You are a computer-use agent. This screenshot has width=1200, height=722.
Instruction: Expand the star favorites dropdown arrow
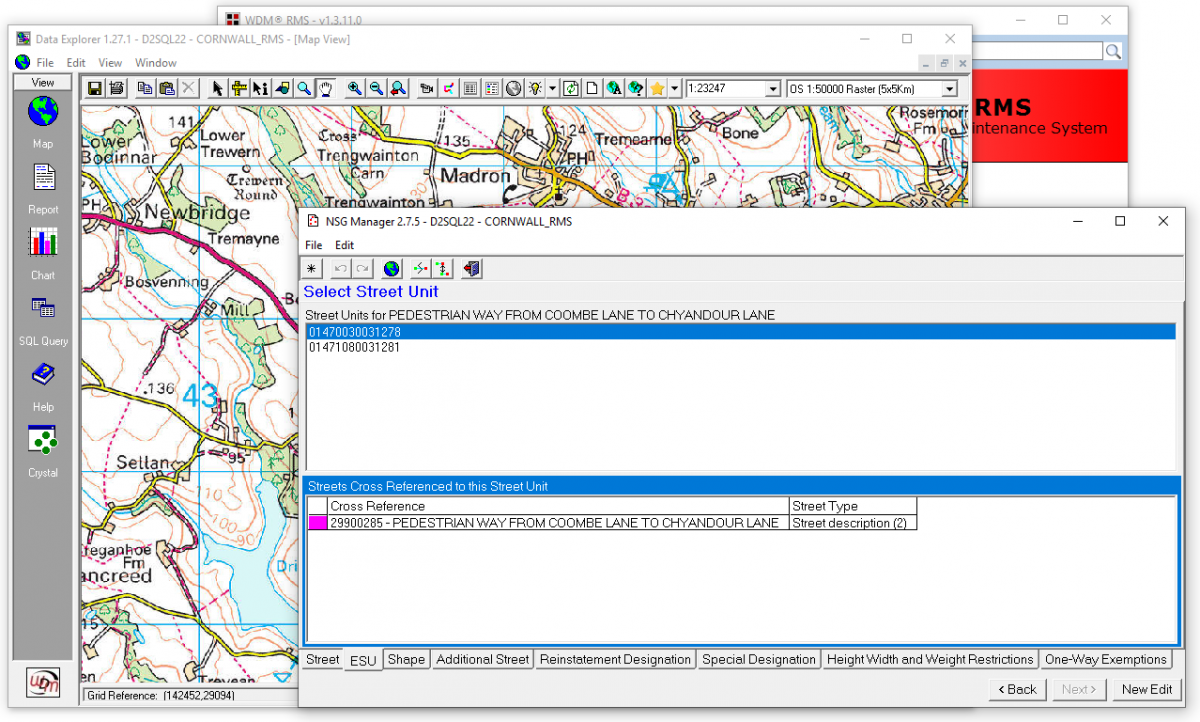[x=675, y=89]
